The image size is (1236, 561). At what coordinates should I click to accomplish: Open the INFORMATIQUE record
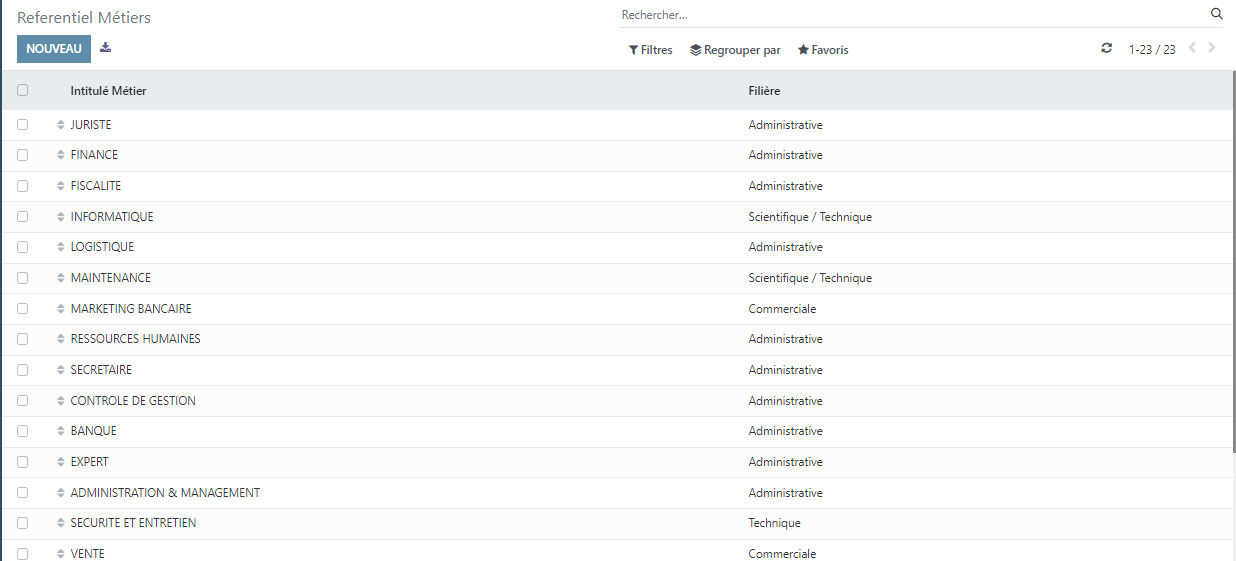[x=112, y=217]
